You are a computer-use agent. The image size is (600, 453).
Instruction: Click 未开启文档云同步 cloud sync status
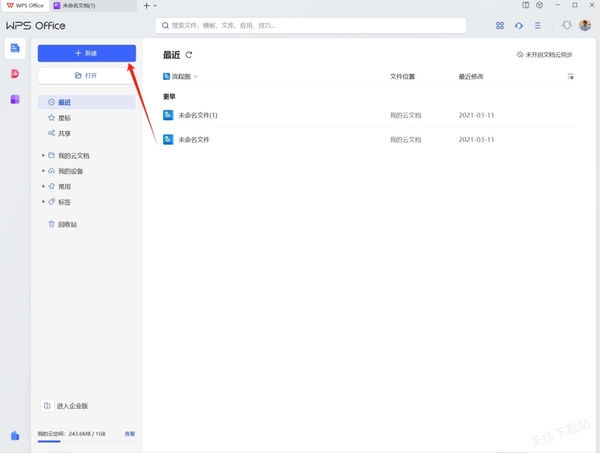pyautogui.click(x=545, y=55)
